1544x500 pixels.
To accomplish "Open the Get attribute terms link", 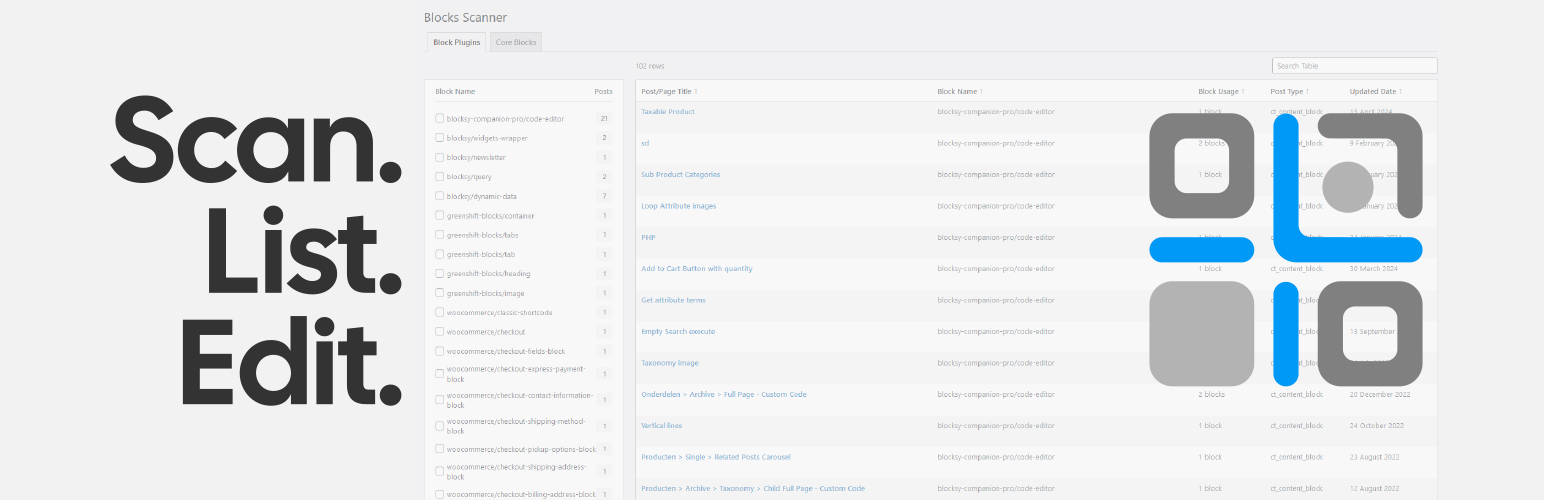I will (673, 300).
